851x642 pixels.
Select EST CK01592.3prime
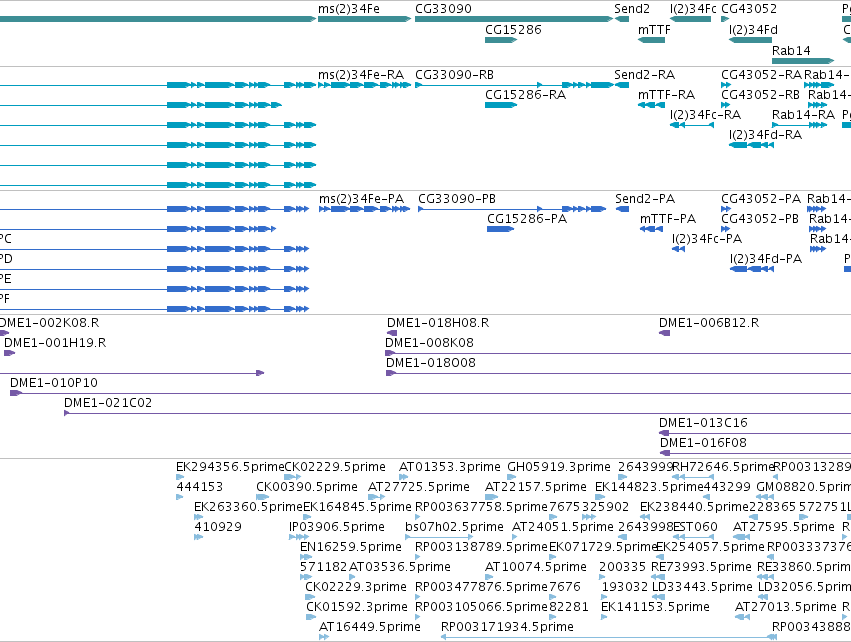point(311,617)
